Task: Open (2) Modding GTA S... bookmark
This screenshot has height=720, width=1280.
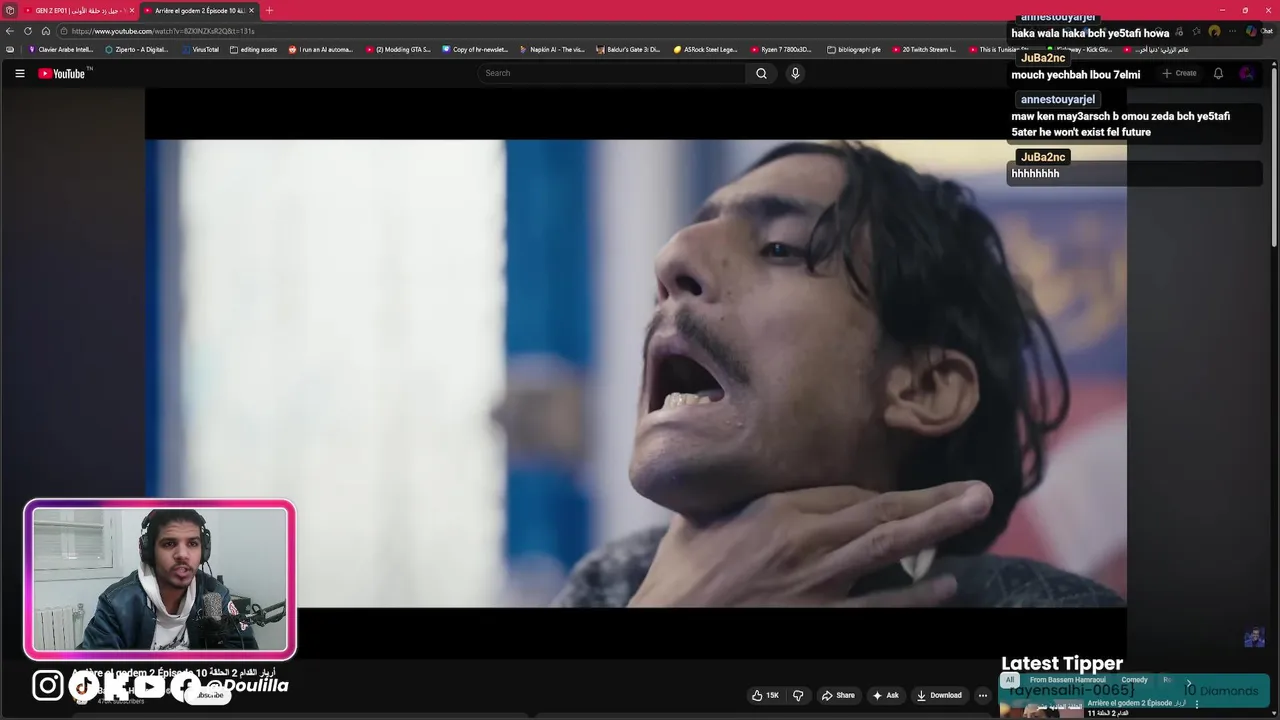Action: (x=398, y=49)
